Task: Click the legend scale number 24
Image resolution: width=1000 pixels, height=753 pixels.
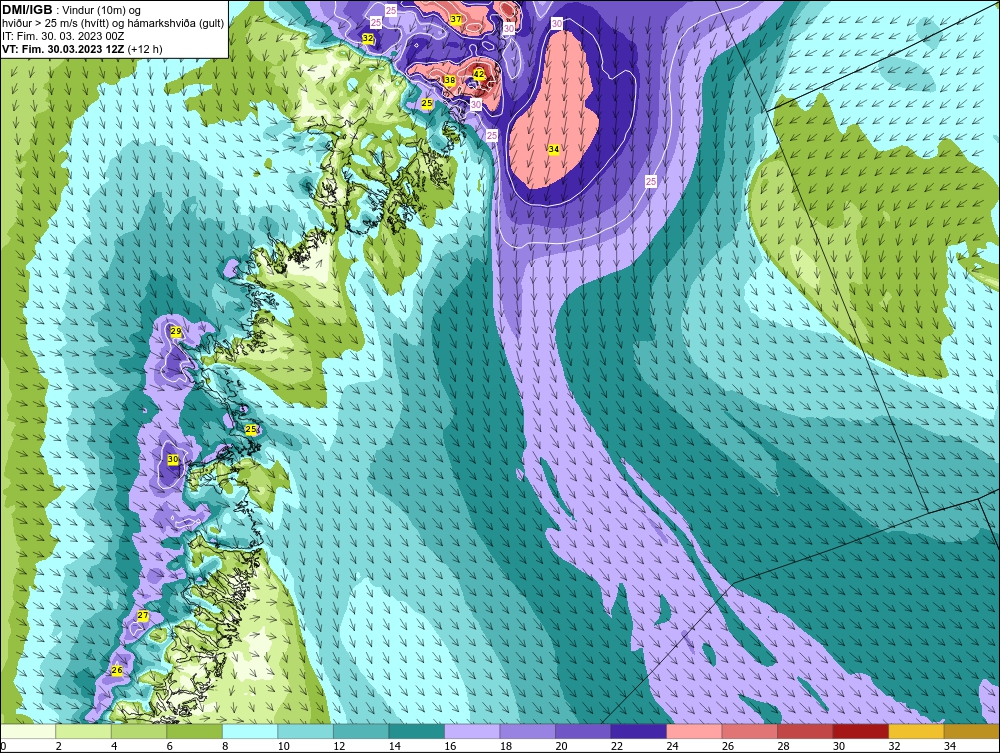Action: coord(672,746)
